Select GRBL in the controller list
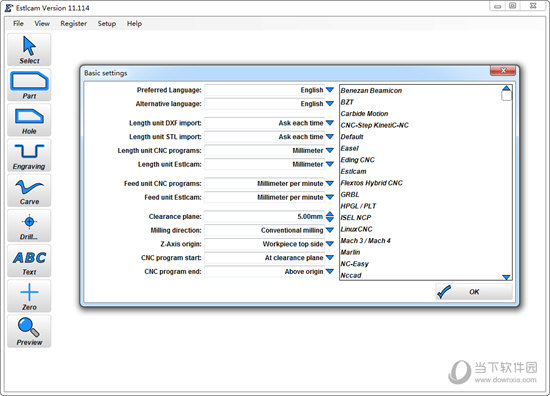The width and height of the screenshot is (550, 396). 350,195
